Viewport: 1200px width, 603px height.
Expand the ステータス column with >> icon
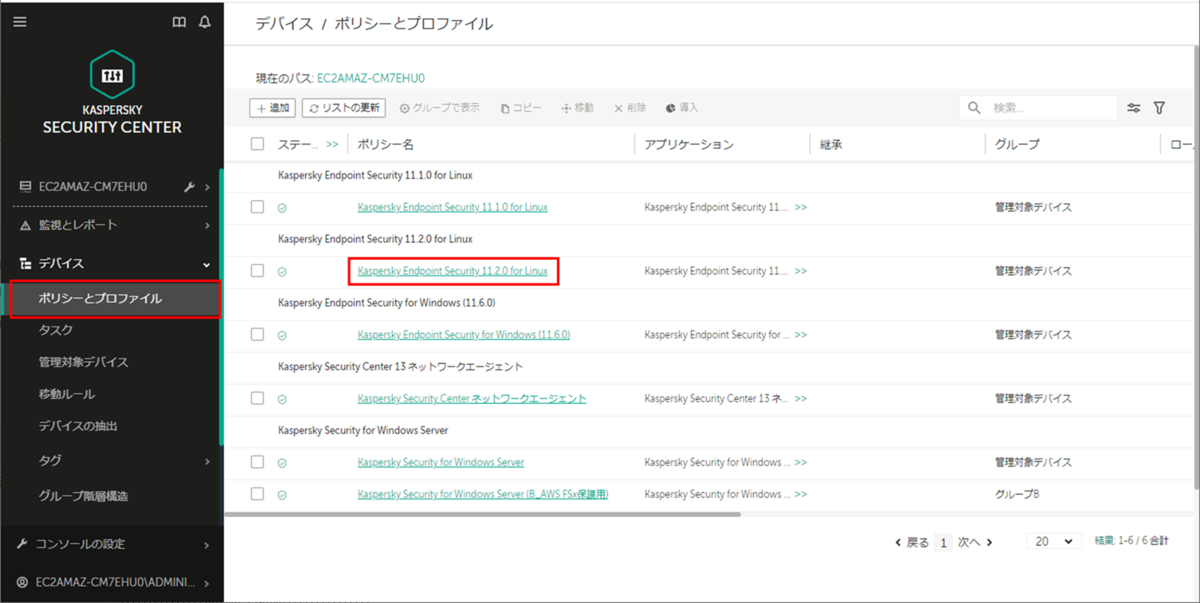click(x=332, y=145)
